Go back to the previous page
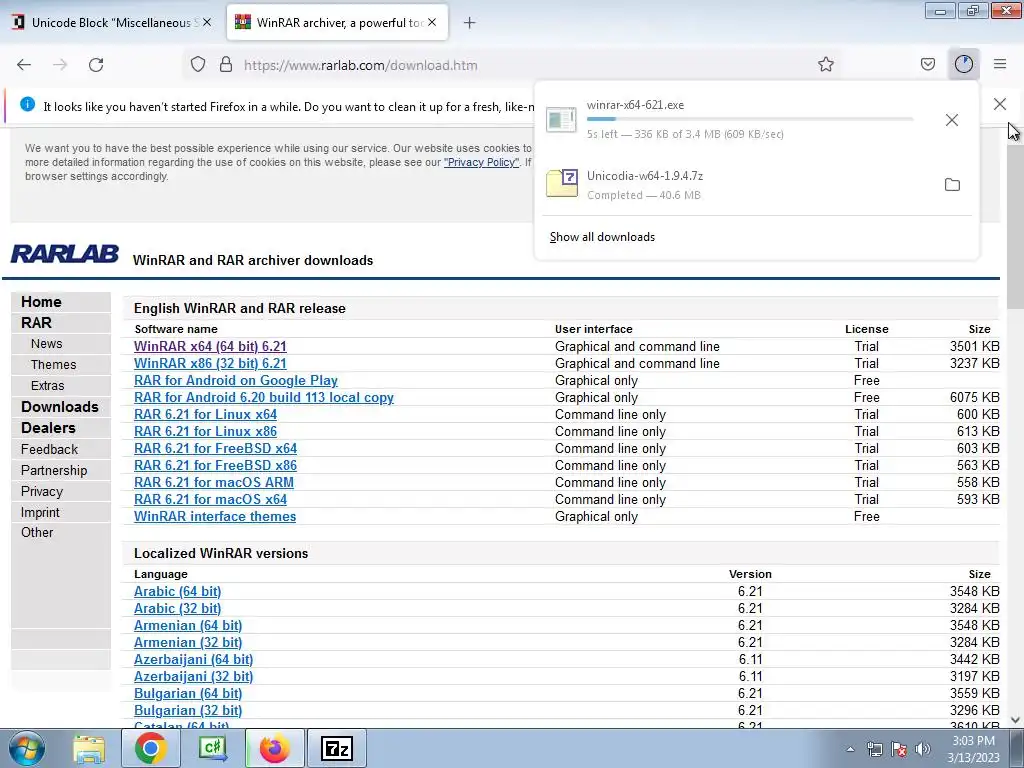1024x768 pixels. pyautogui.click(x=24, y=65)
